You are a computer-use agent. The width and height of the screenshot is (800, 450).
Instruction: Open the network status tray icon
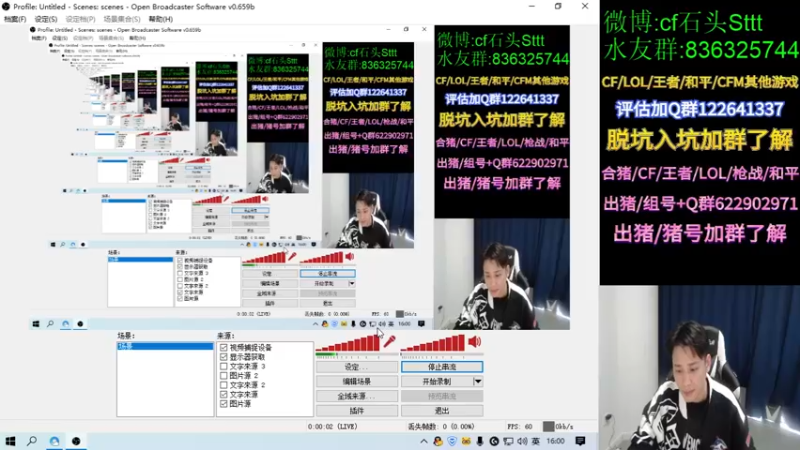pyautogui.click(x=508, y=441)
